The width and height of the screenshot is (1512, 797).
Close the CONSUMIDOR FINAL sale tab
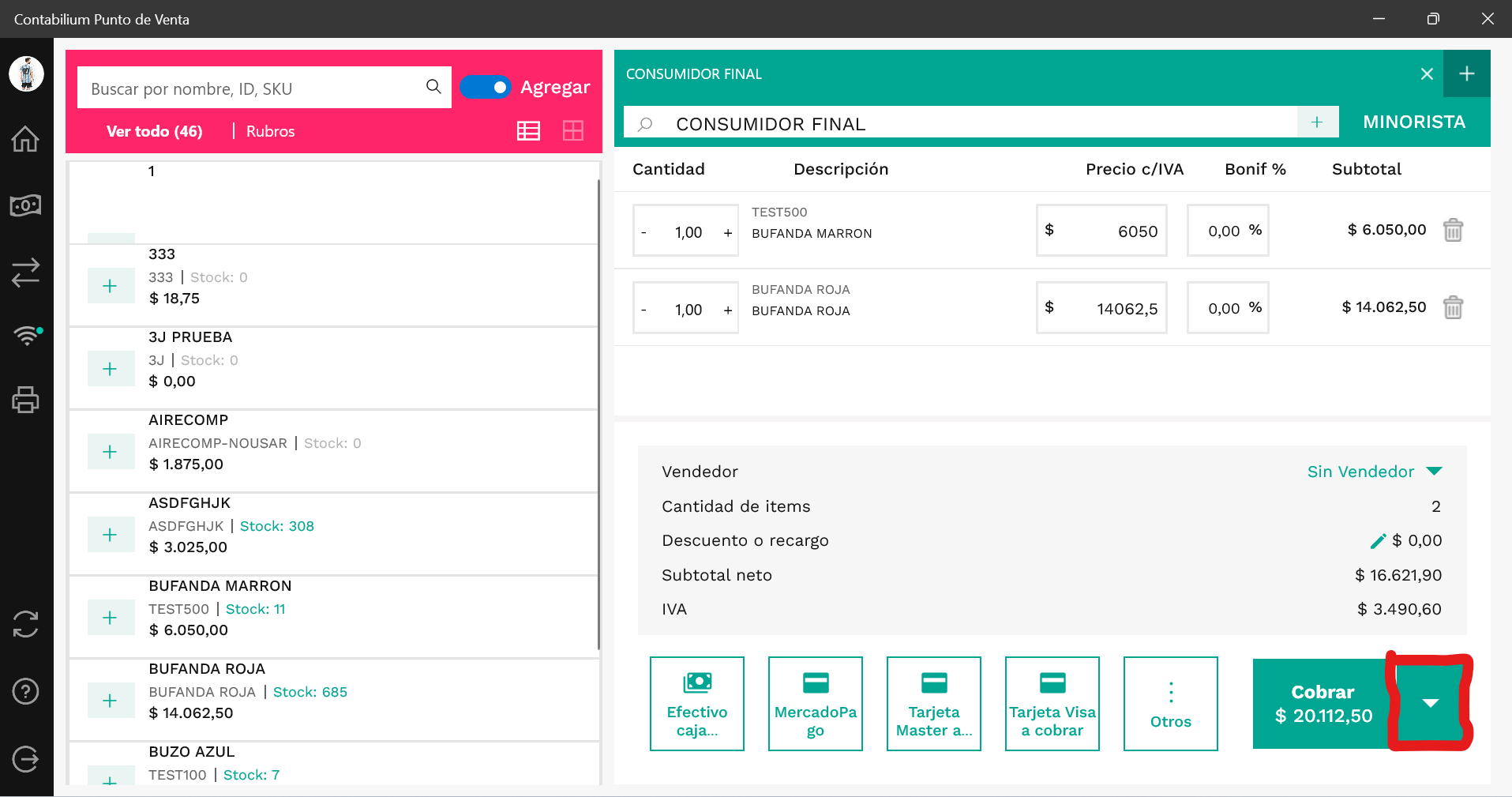pos(1427,74)
